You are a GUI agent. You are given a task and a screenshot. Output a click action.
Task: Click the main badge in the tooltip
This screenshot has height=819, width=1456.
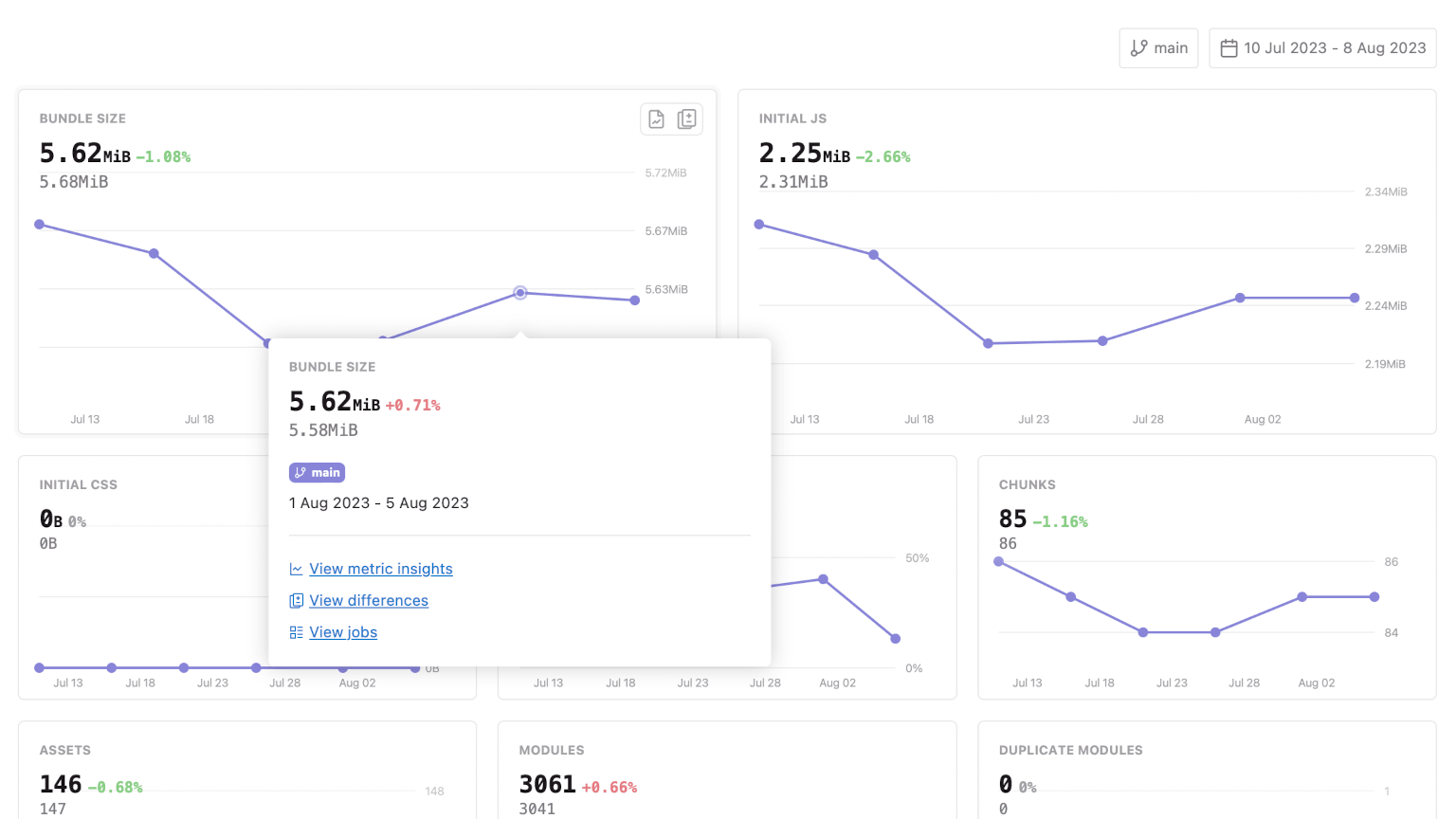point(317,472)
